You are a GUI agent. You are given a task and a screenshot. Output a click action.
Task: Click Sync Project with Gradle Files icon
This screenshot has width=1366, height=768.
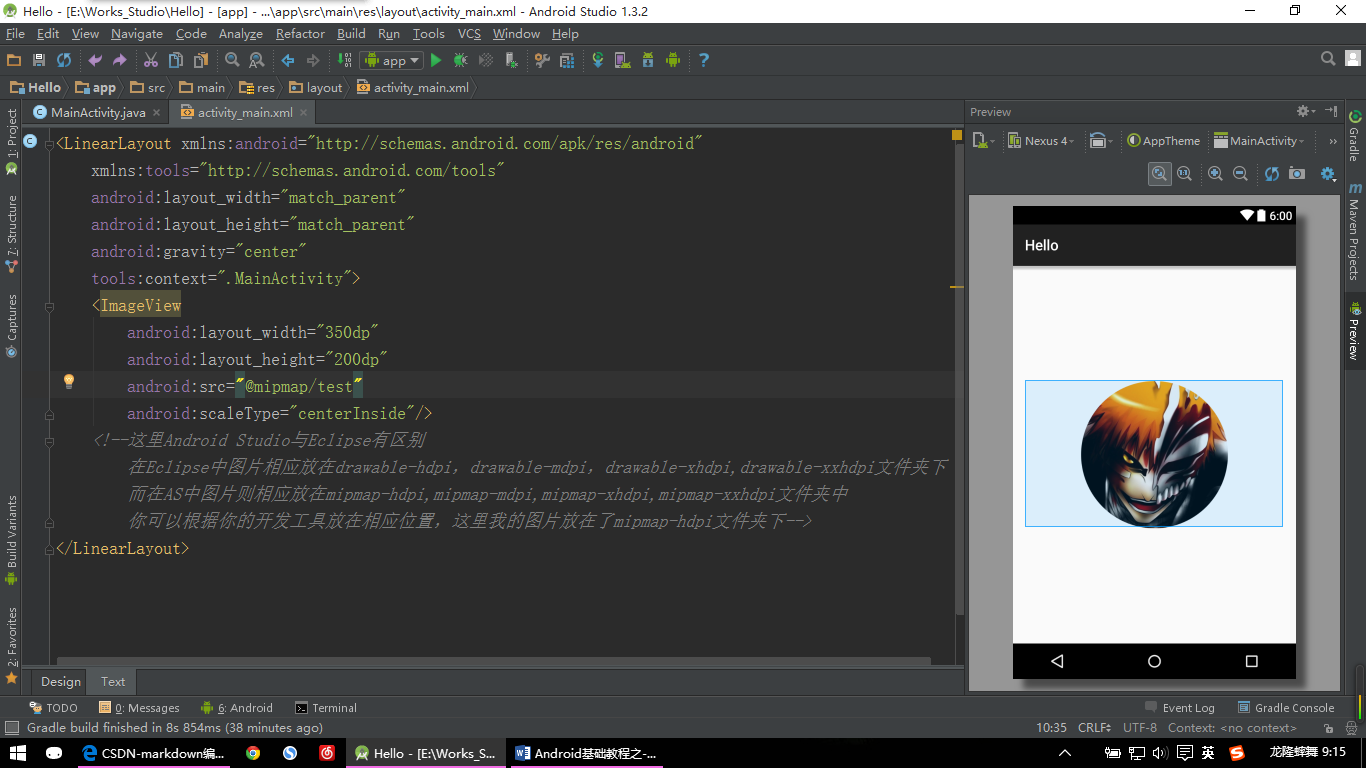pyautogui.click(x=598, y=60)
